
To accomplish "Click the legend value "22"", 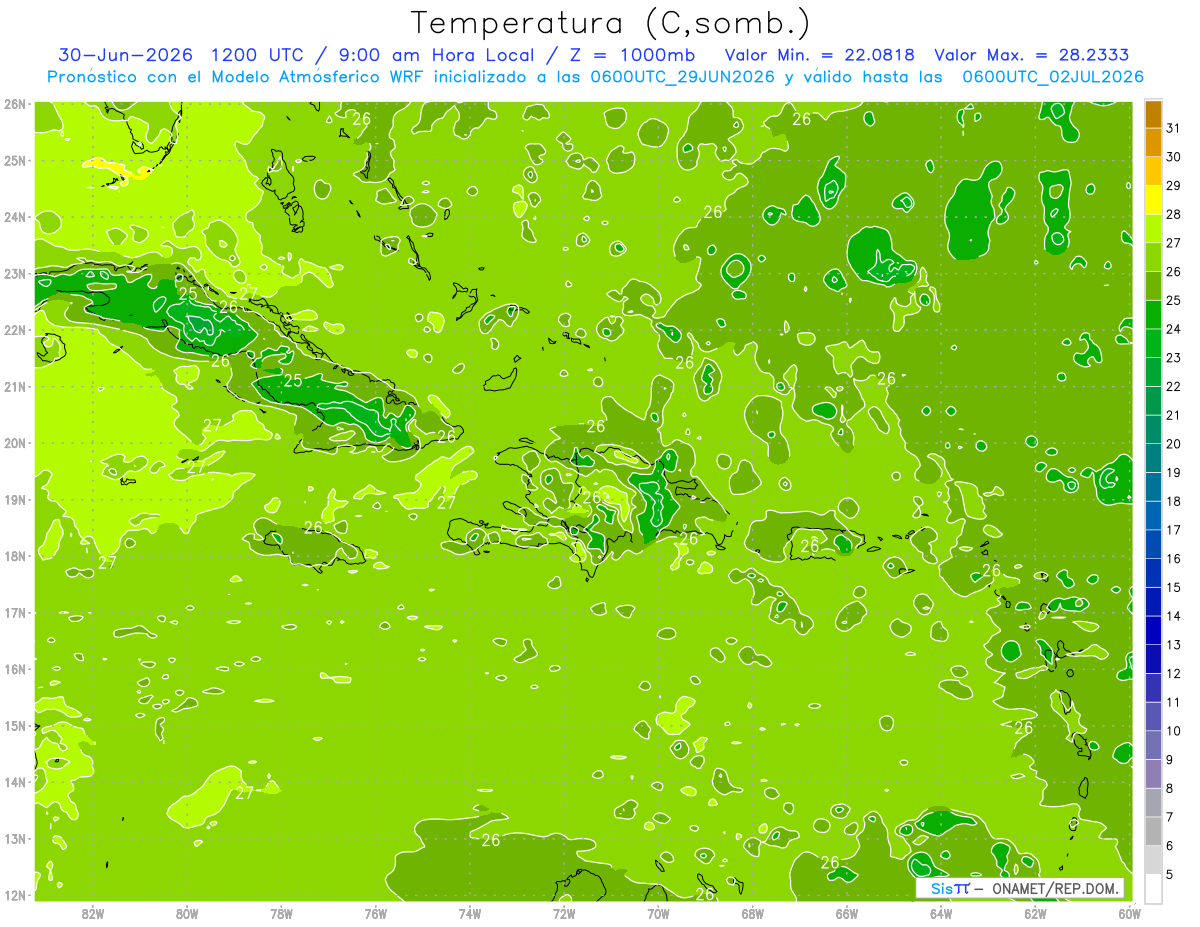I will click(1173, 386).
